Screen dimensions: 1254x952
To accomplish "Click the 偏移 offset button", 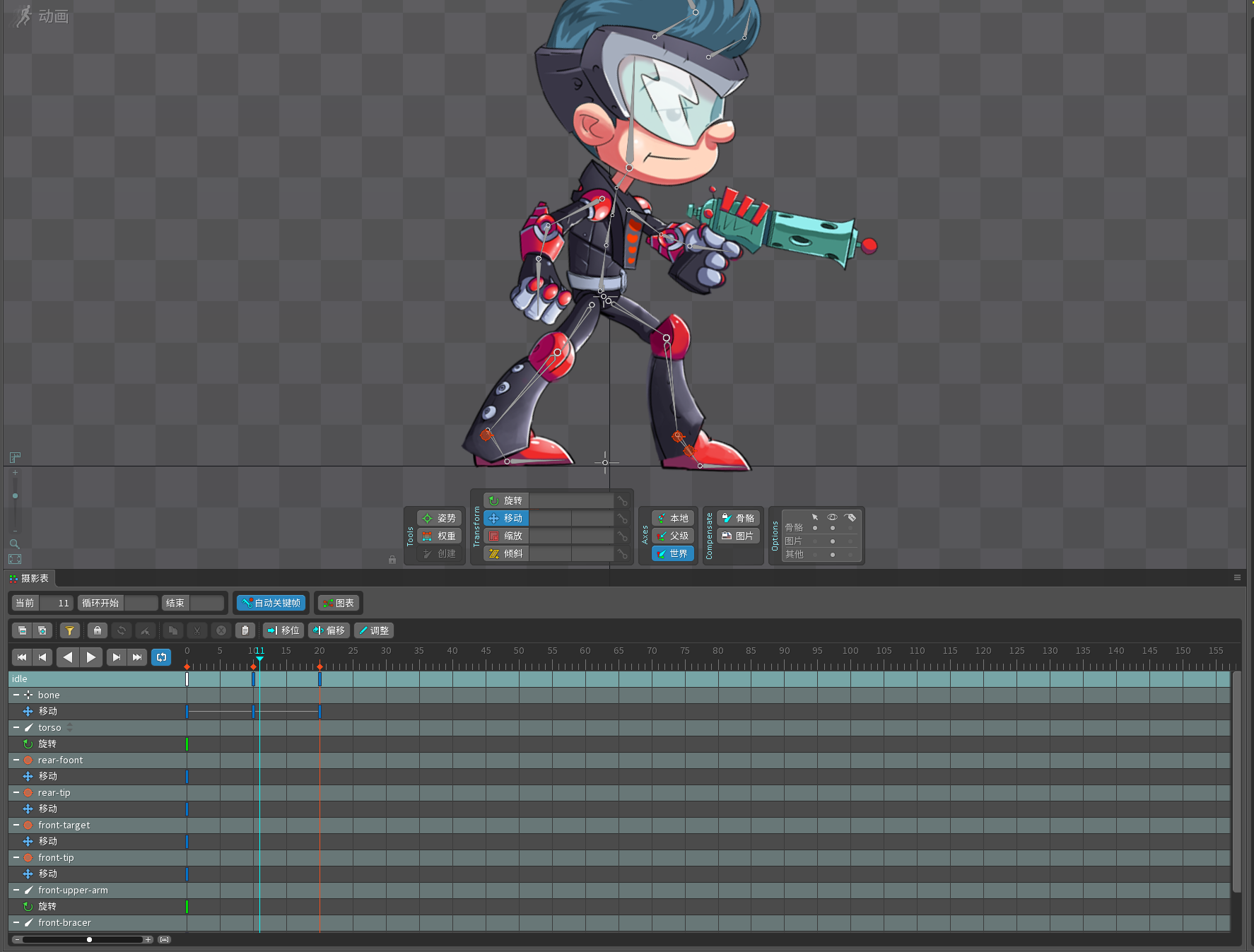I will click(x=329, y=630).
